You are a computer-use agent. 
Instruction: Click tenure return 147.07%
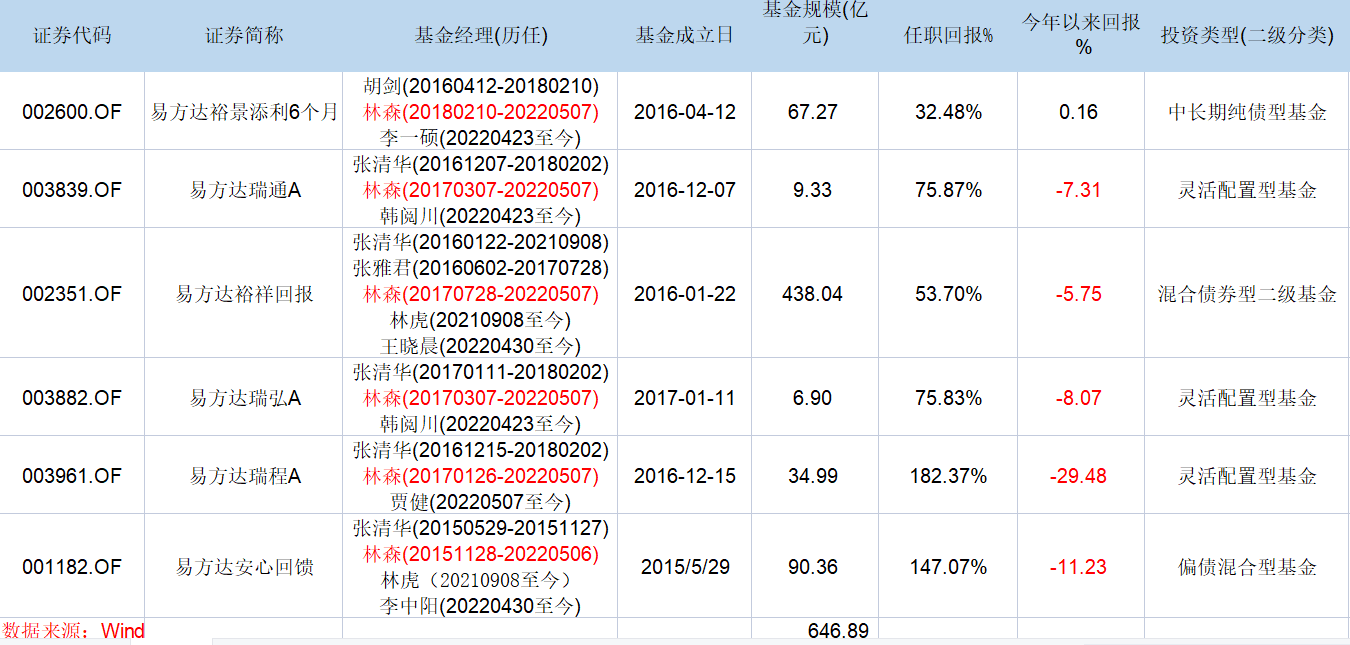pos(948,567)
